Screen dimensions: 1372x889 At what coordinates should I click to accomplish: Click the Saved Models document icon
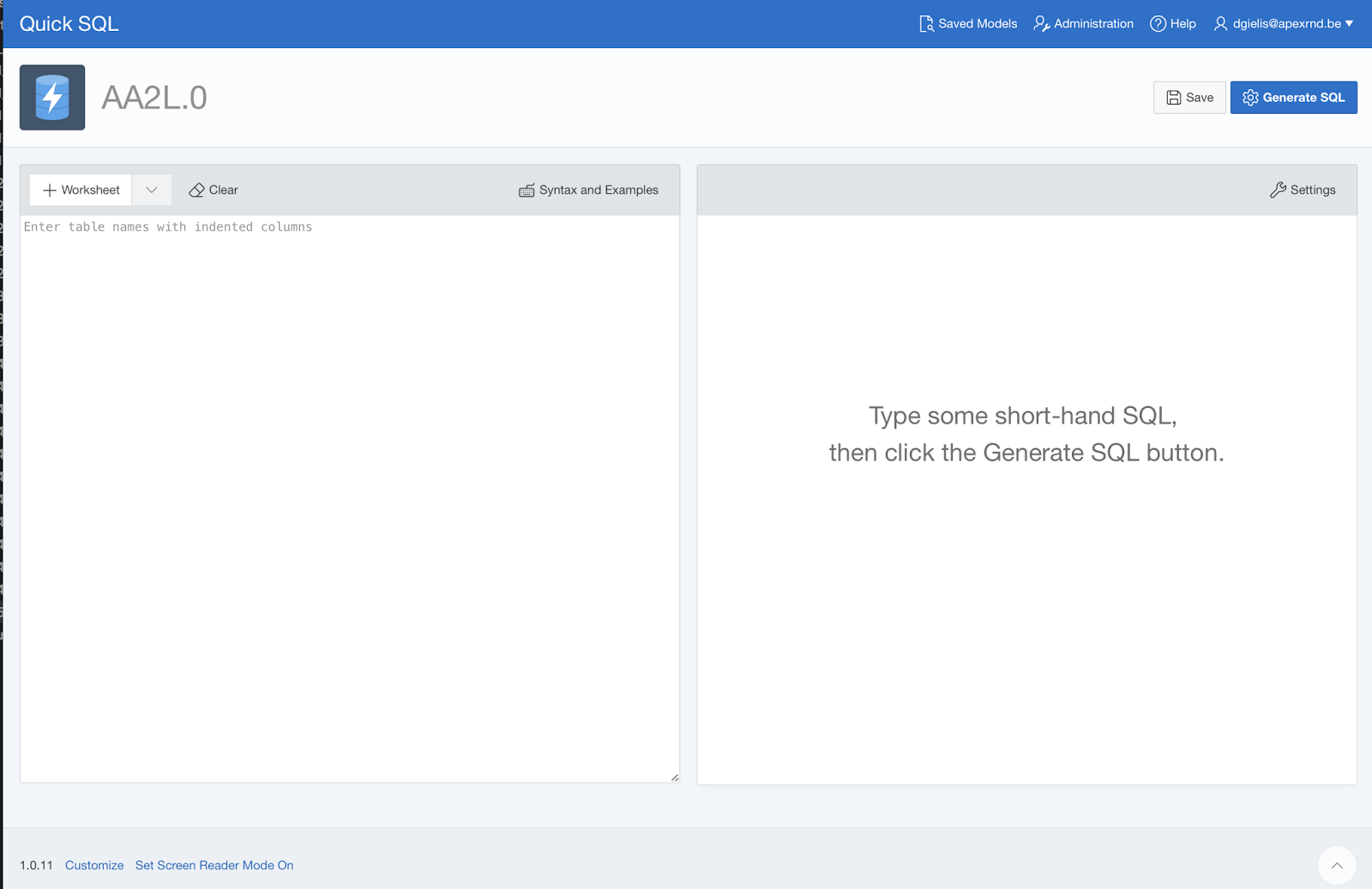926,23
